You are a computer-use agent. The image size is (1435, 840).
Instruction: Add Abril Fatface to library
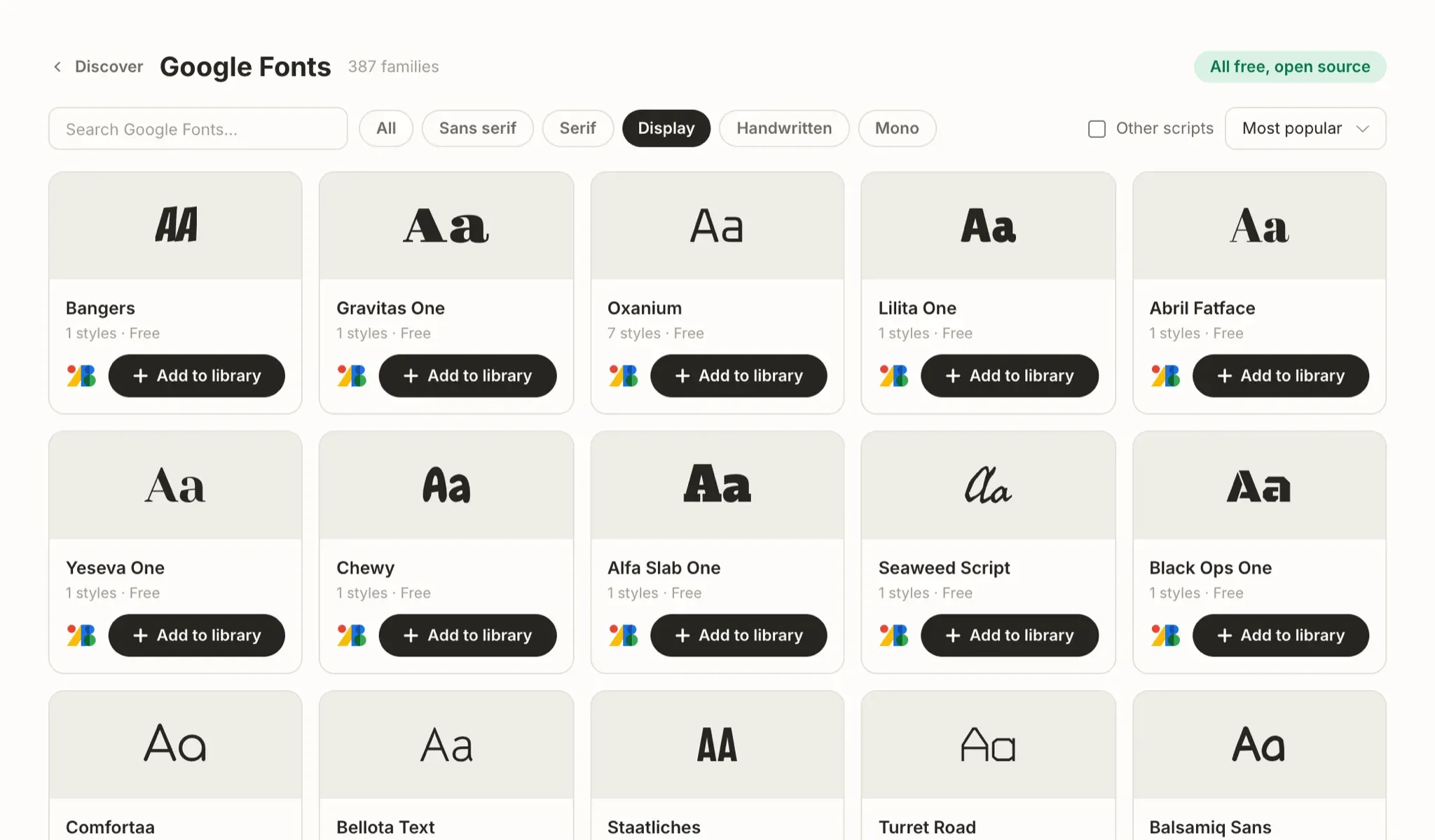click(1281, 376)
